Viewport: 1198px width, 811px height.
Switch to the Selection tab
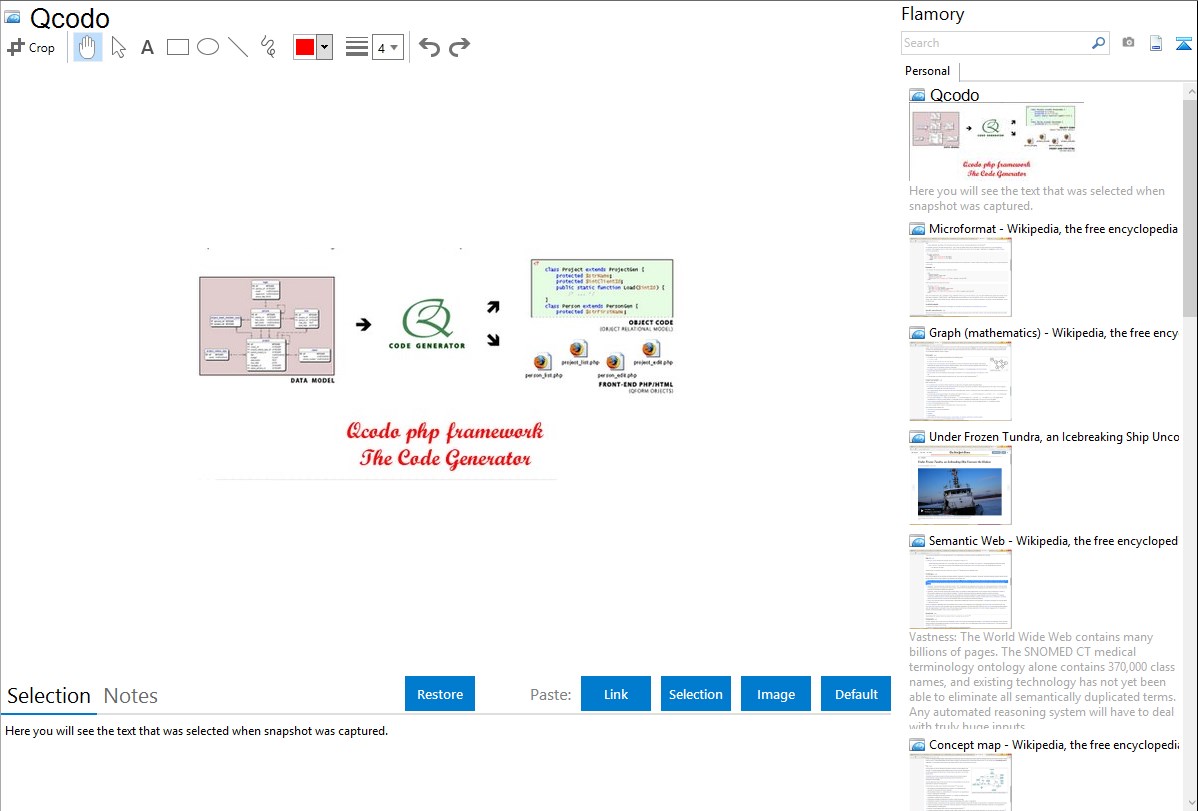coord(49,696)
